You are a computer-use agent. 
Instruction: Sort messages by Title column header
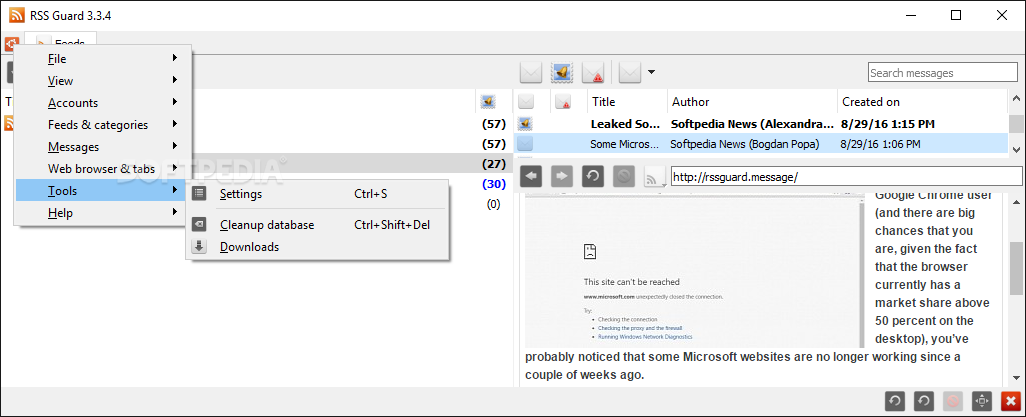click(627, 101)
